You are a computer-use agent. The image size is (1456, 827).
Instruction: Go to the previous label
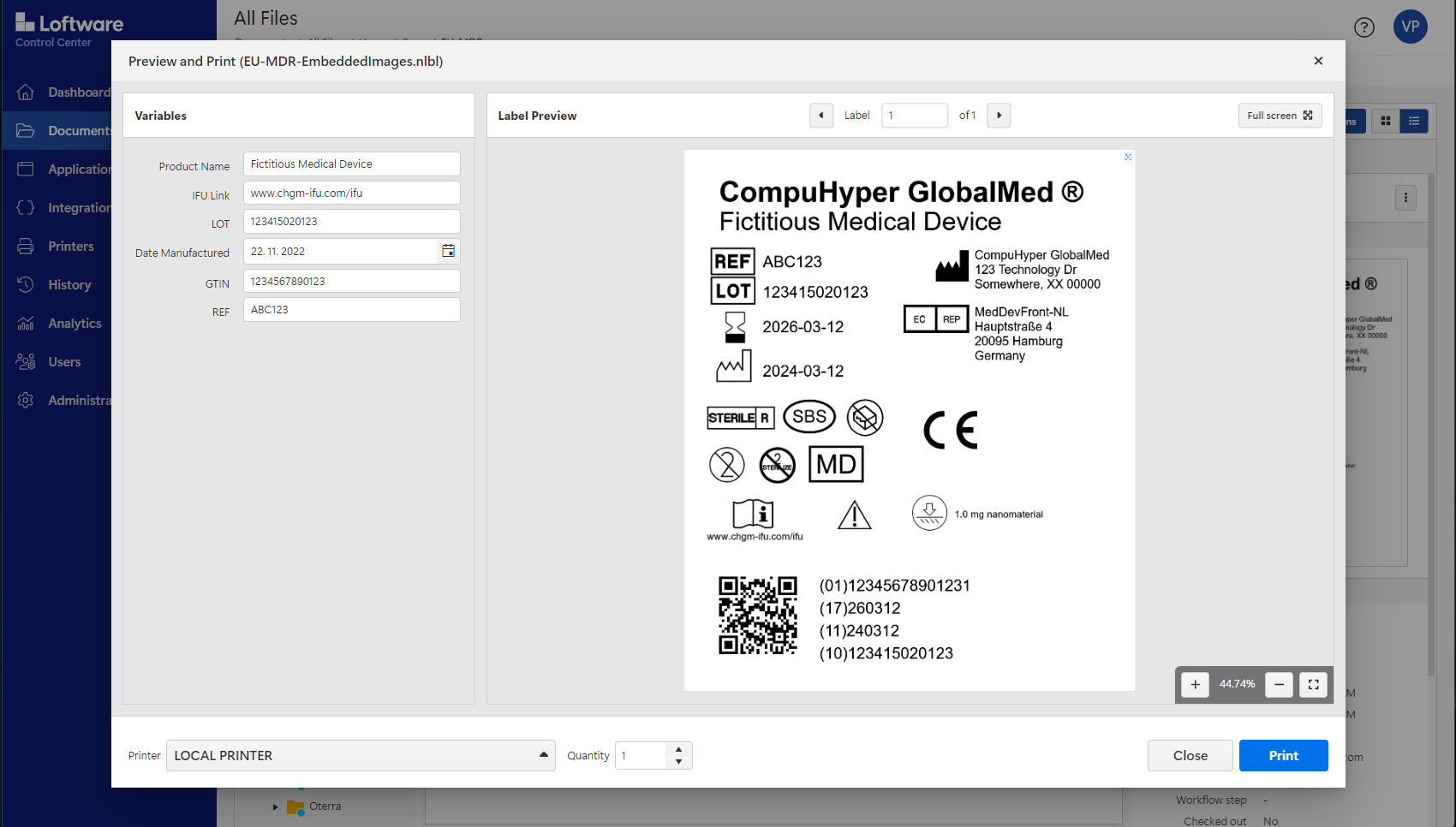[821, 116]
